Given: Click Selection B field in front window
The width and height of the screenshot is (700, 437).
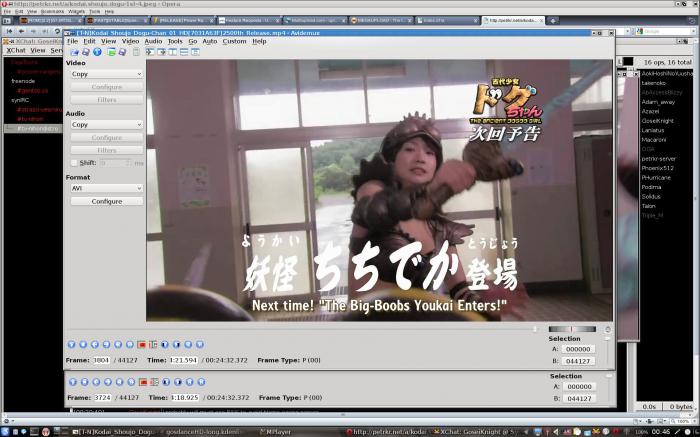Looking at the screenshot, I should click(578, 361).
